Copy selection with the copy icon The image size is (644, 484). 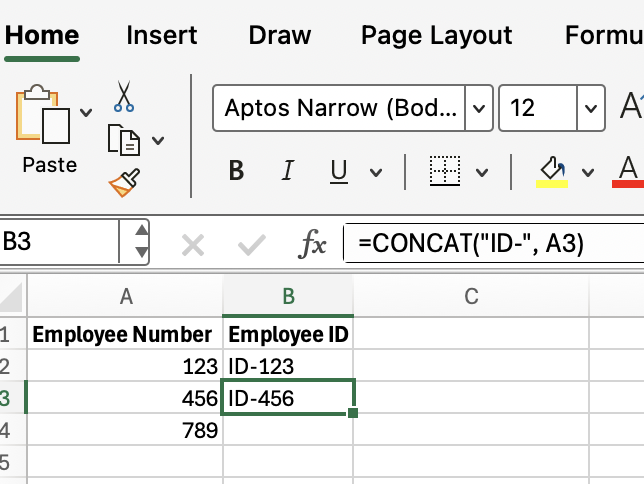[x=124, y=140]
